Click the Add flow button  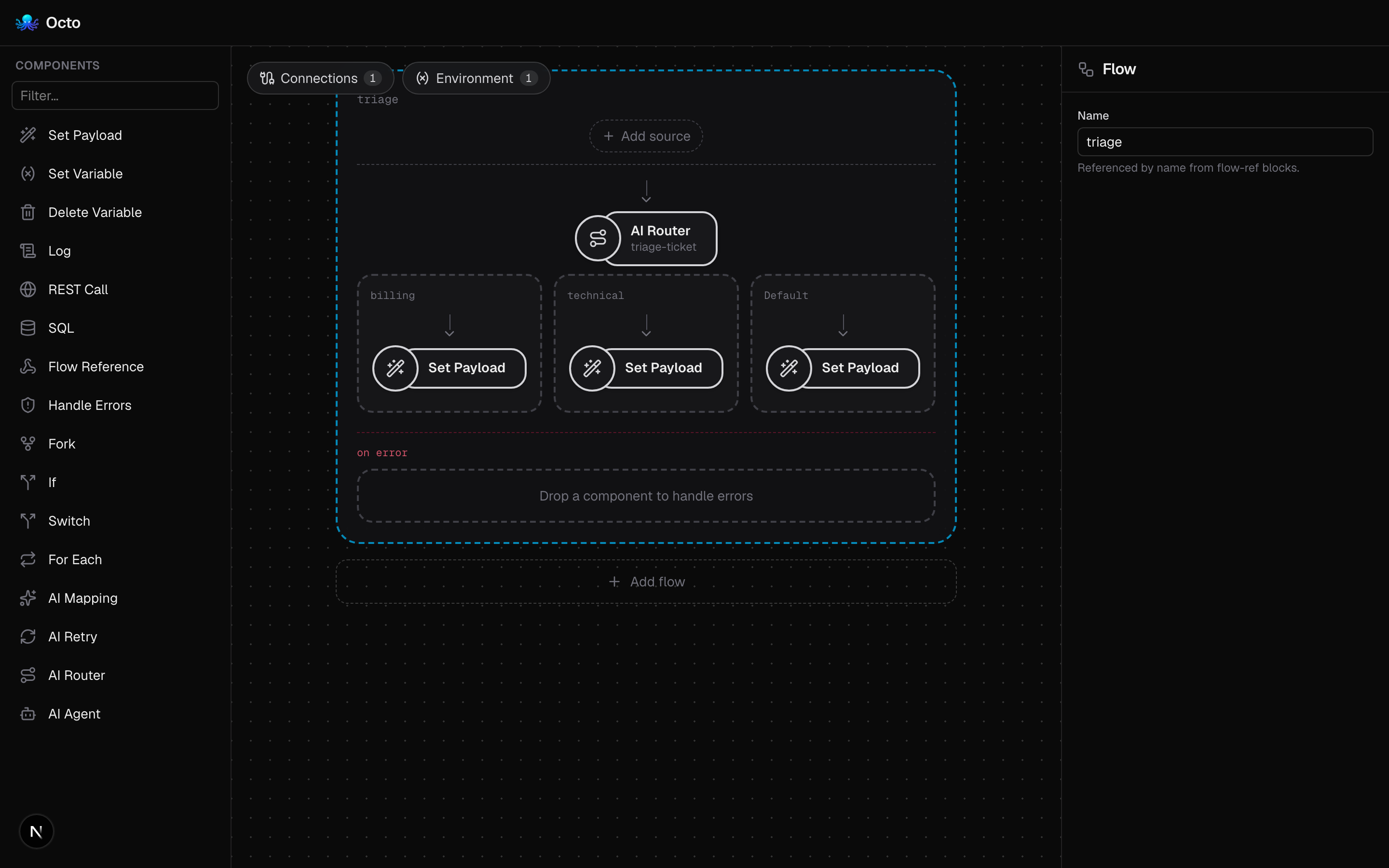[x=646, y=582]
